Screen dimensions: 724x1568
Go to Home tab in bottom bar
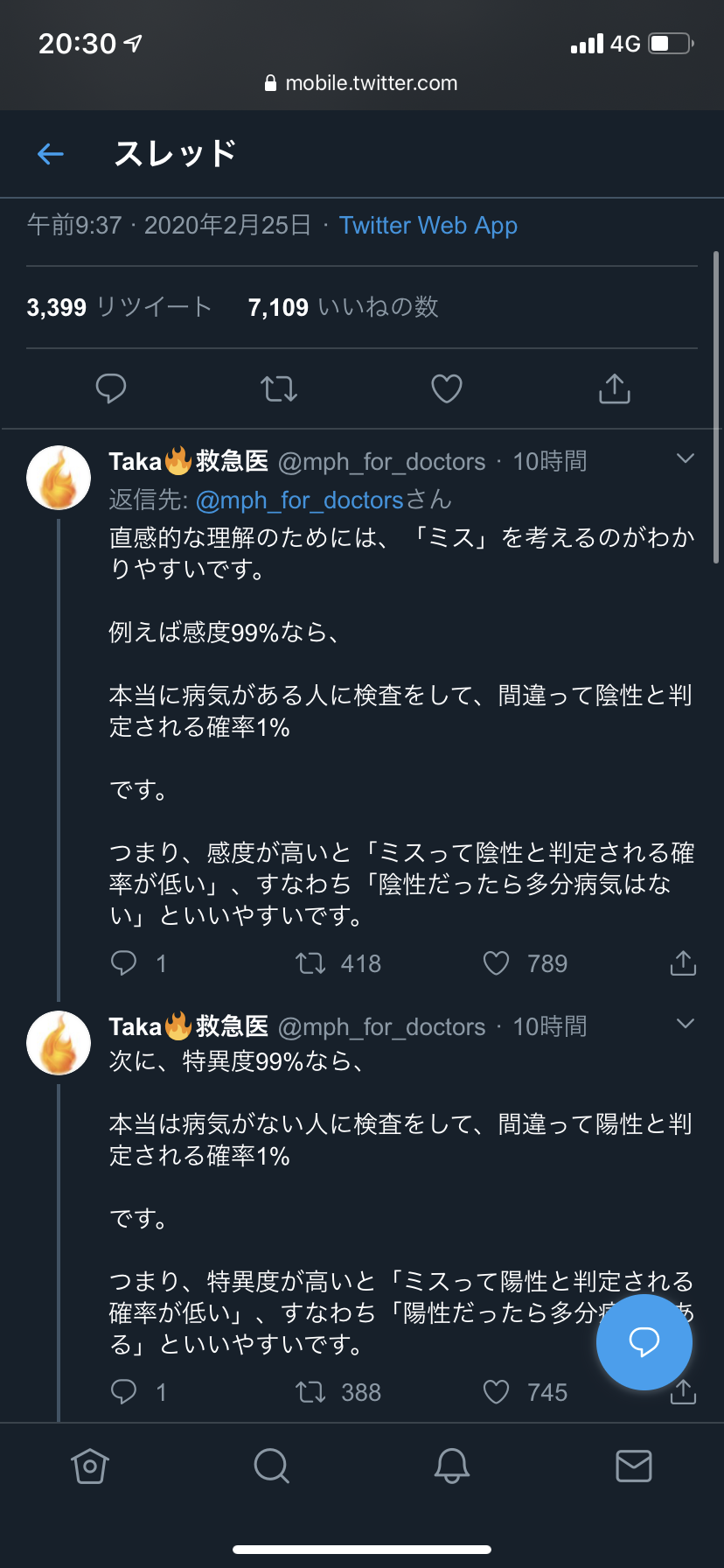click(90, 1466)
